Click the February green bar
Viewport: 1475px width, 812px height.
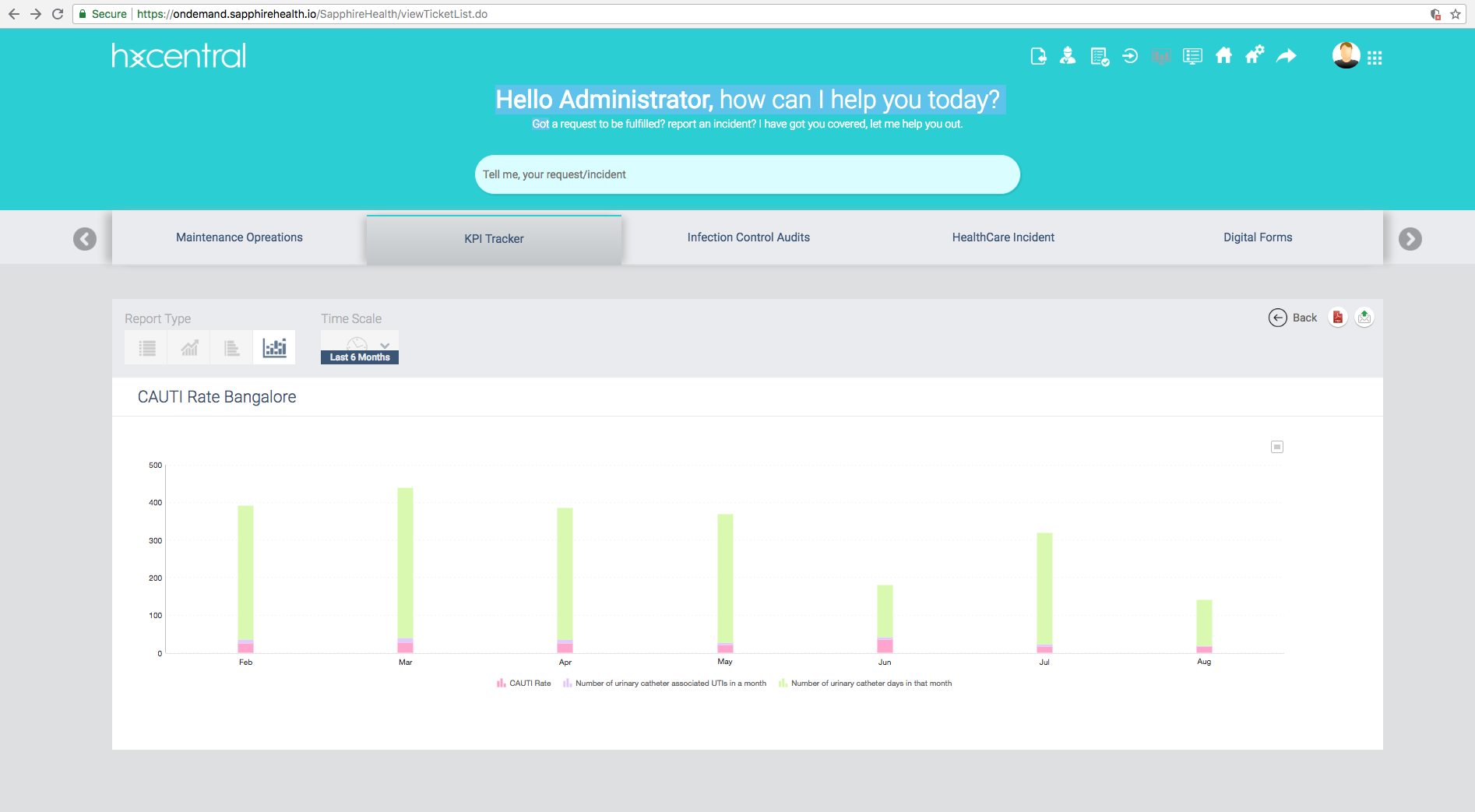245,572
